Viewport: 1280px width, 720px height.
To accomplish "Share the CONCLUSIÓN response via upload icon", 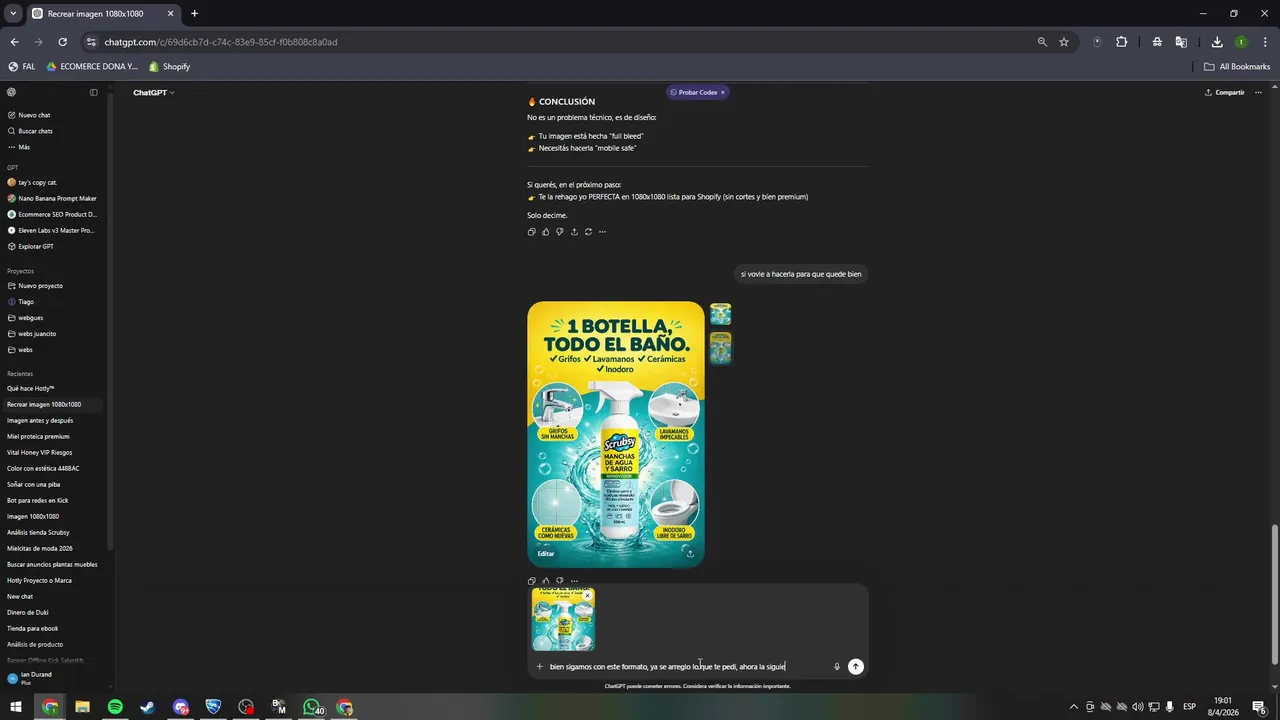I will click(x=574, y=232).
